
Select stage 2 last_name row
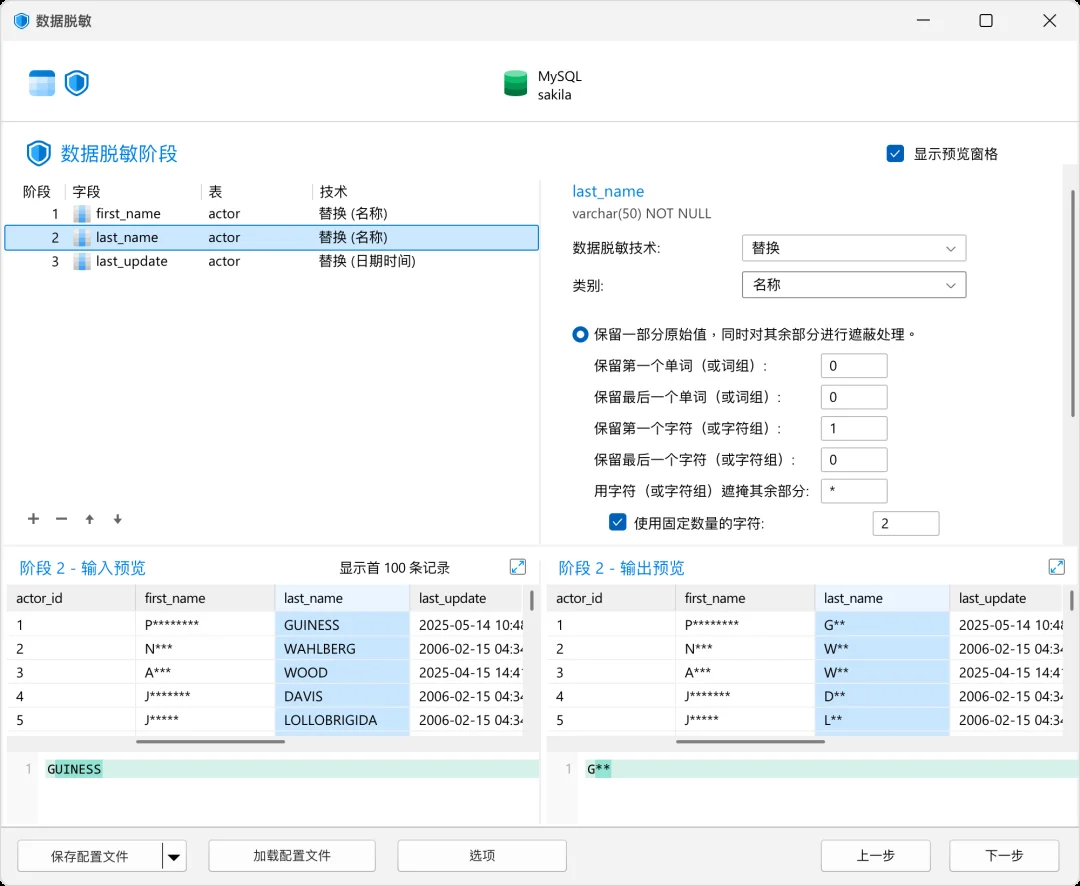(x=271, y=238)
